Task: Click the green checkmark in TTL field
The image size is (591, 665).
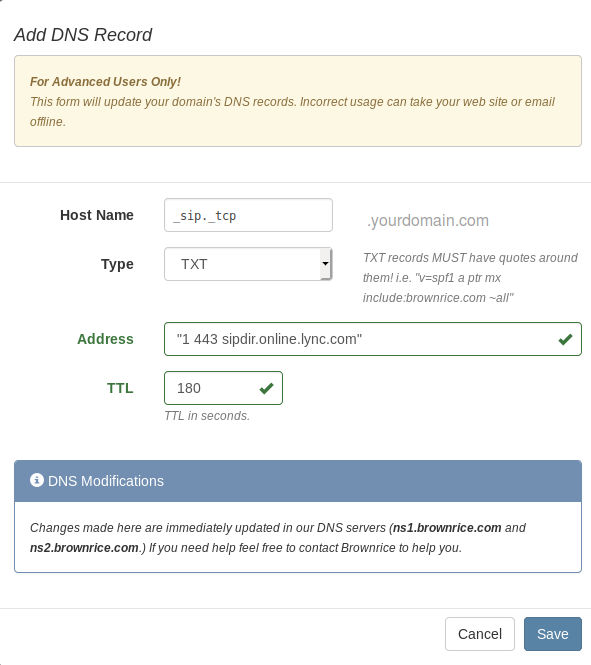Action: pyautogui.click(x=266, y=388)
